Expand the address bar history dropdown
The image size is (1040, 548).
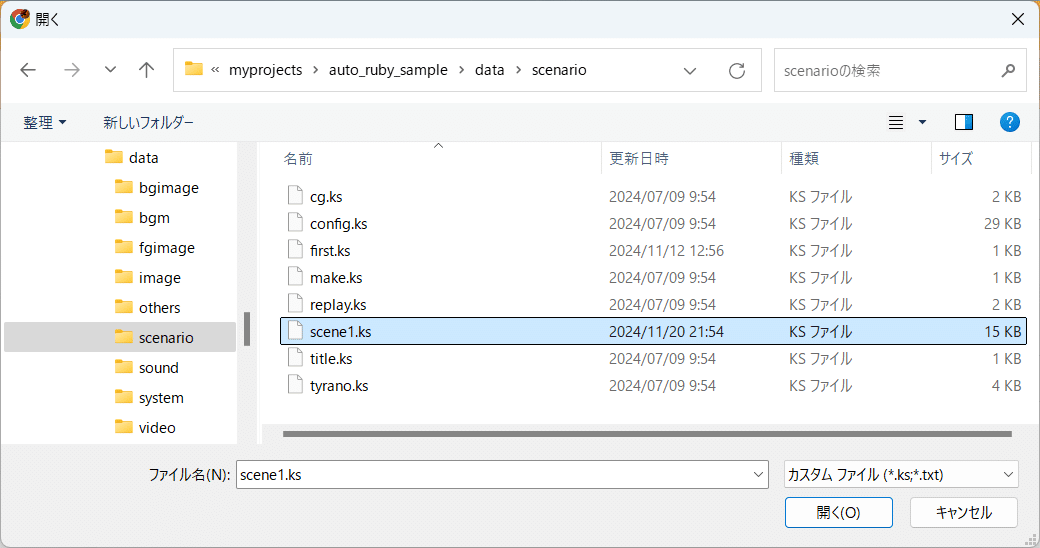690,70
